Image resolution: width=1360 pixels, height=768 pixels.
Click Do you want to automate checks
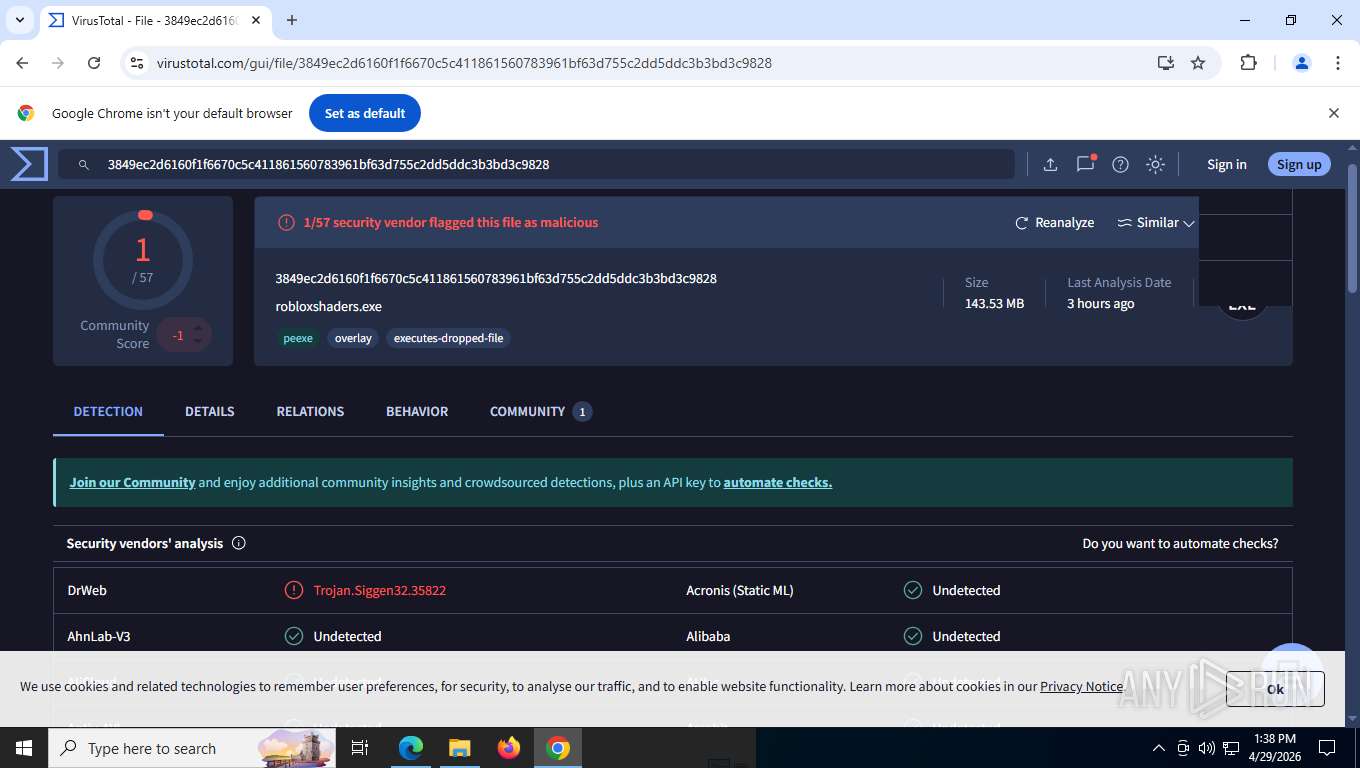point(1180,543)
